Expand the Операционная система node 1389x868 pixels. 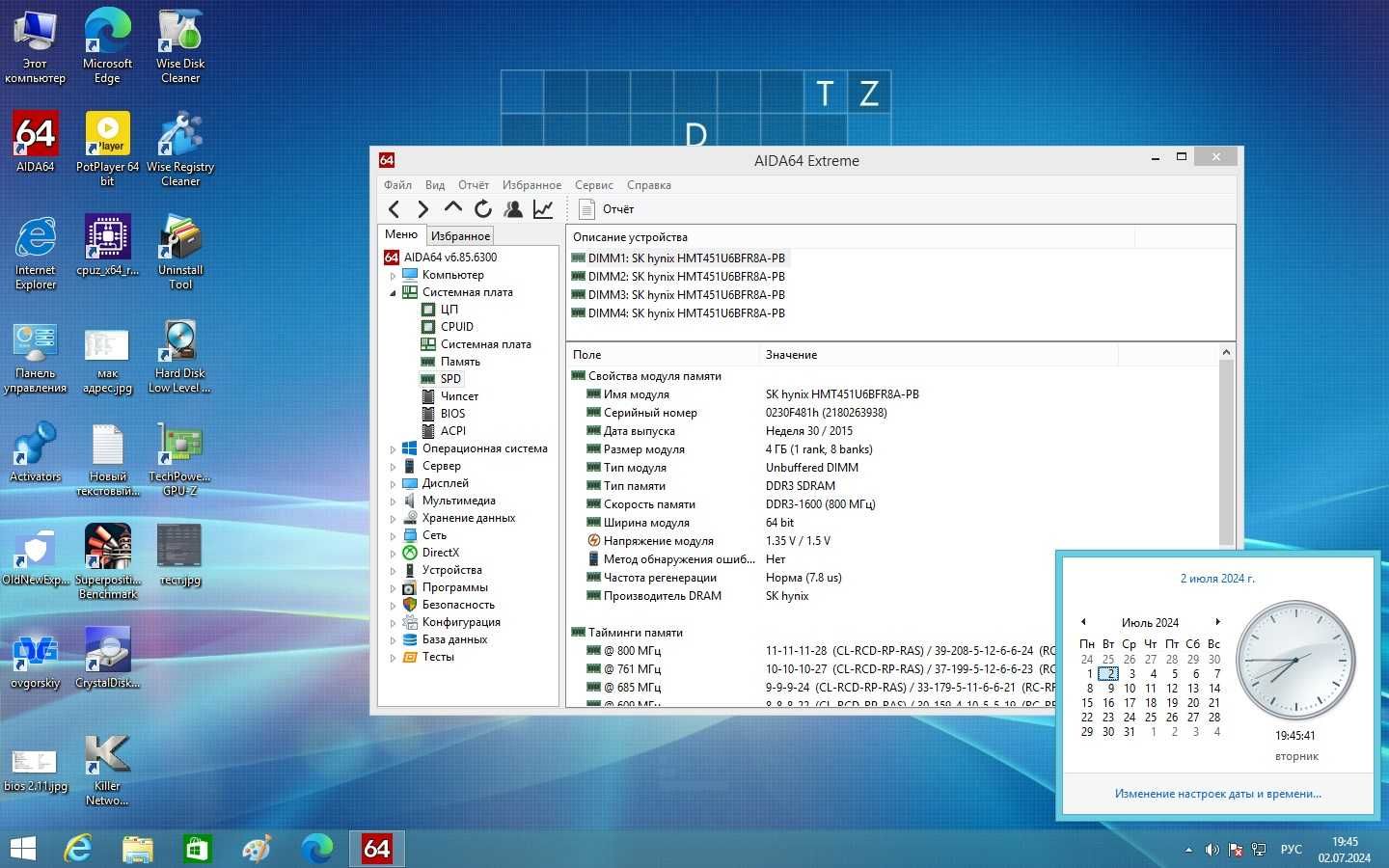393,448
